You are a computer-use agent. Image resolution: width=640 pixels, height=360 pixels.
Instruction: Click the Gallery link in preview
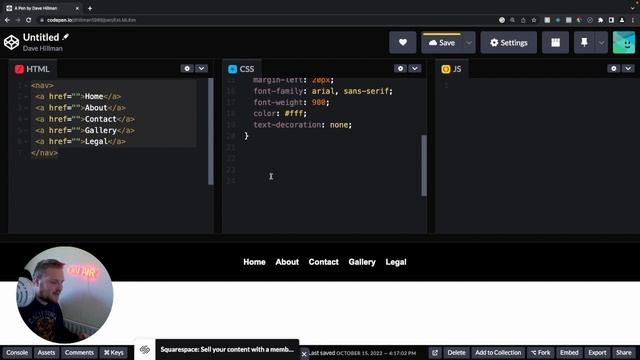tap(362, 262)
